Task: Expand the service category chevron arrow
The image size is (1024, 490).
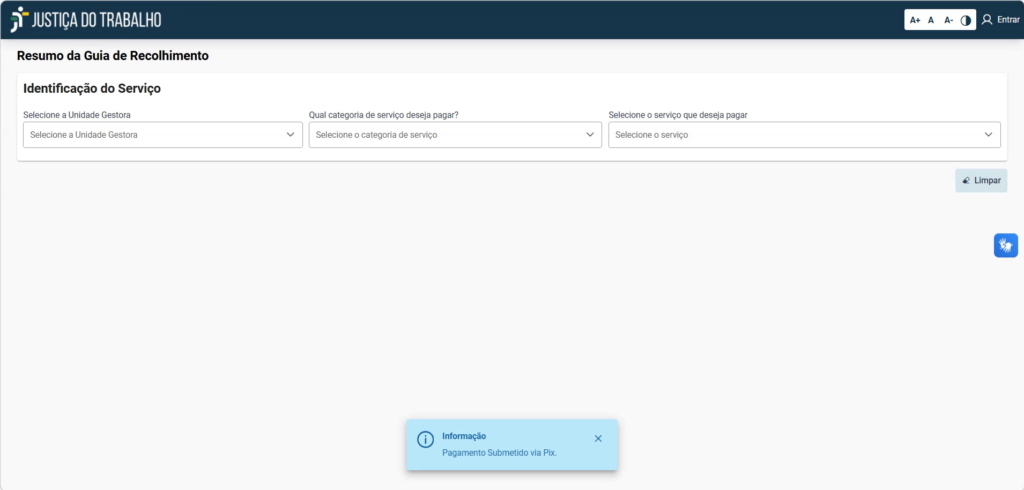Action: click(591, 135)
